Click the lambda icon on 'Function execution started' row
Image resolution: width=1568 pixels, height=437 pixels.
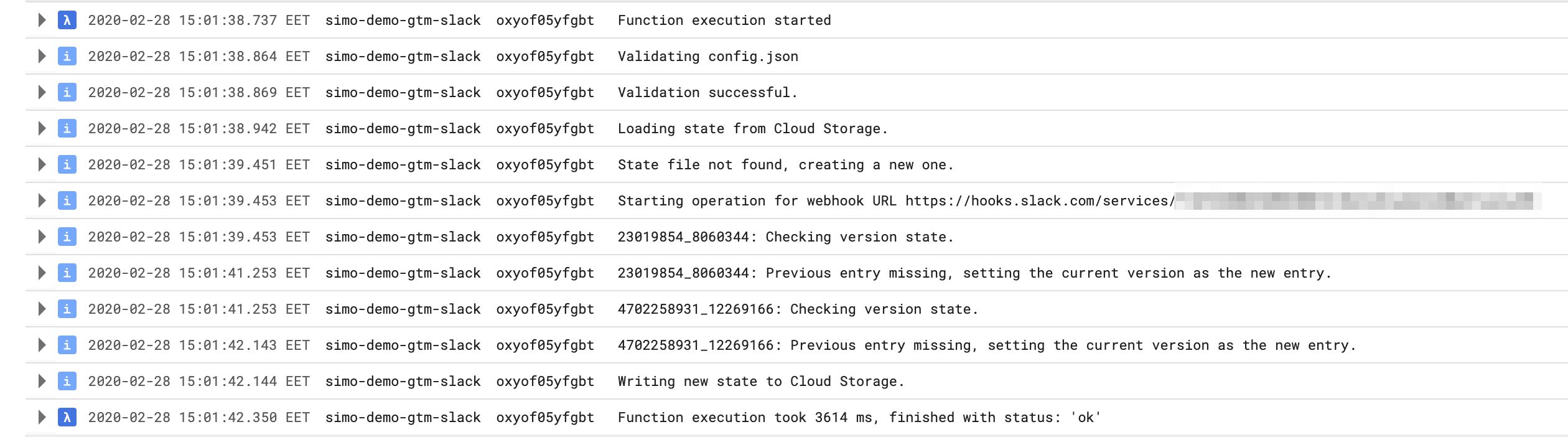(x=67, y=21)
